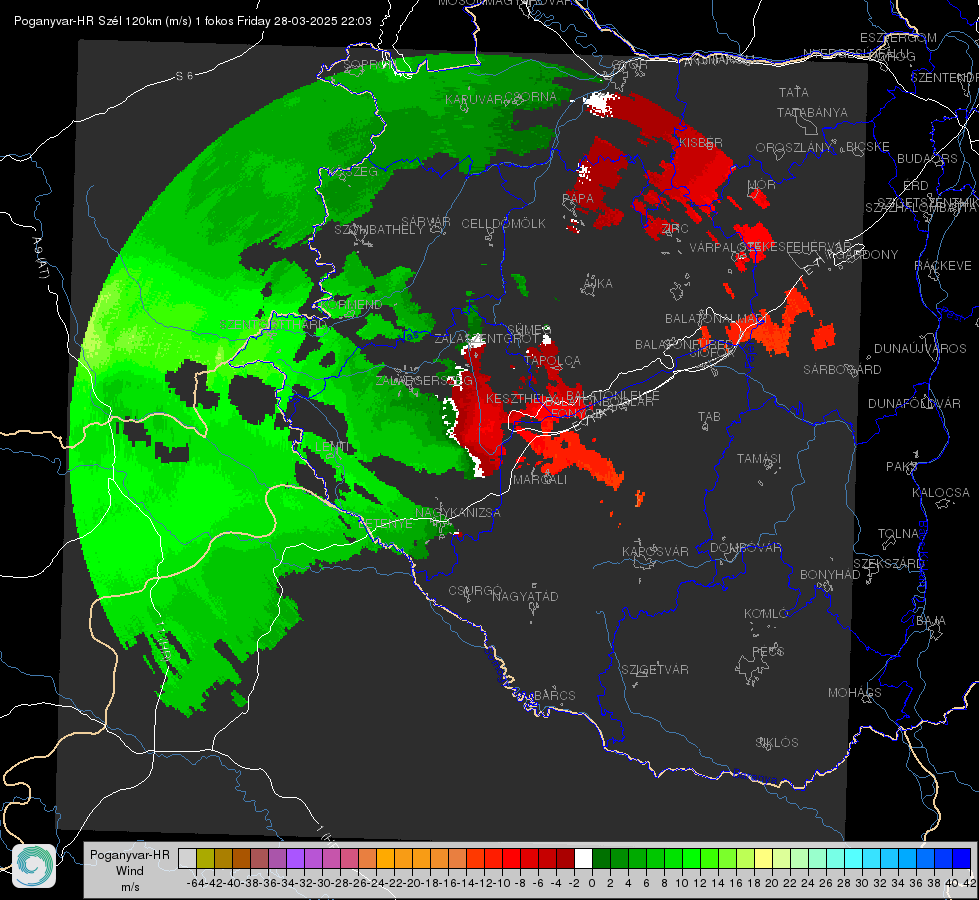Click the Poganyvar-HR Wind m/s legend label
This screenshot has height=900, width=979.
(x=130, y=871)
